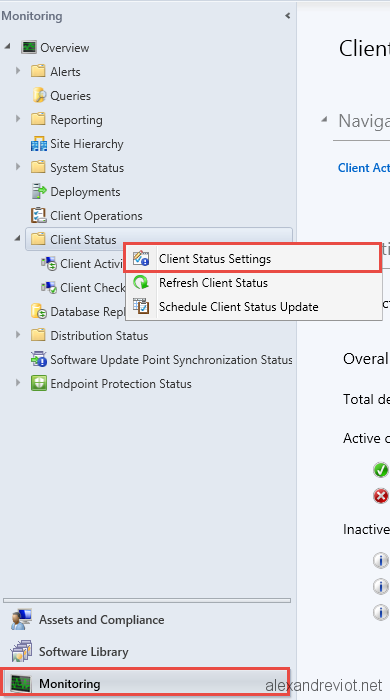Click the Monitoring workspace icon
The height and width of the screenshot is (700, 390).
click(21, 683)
